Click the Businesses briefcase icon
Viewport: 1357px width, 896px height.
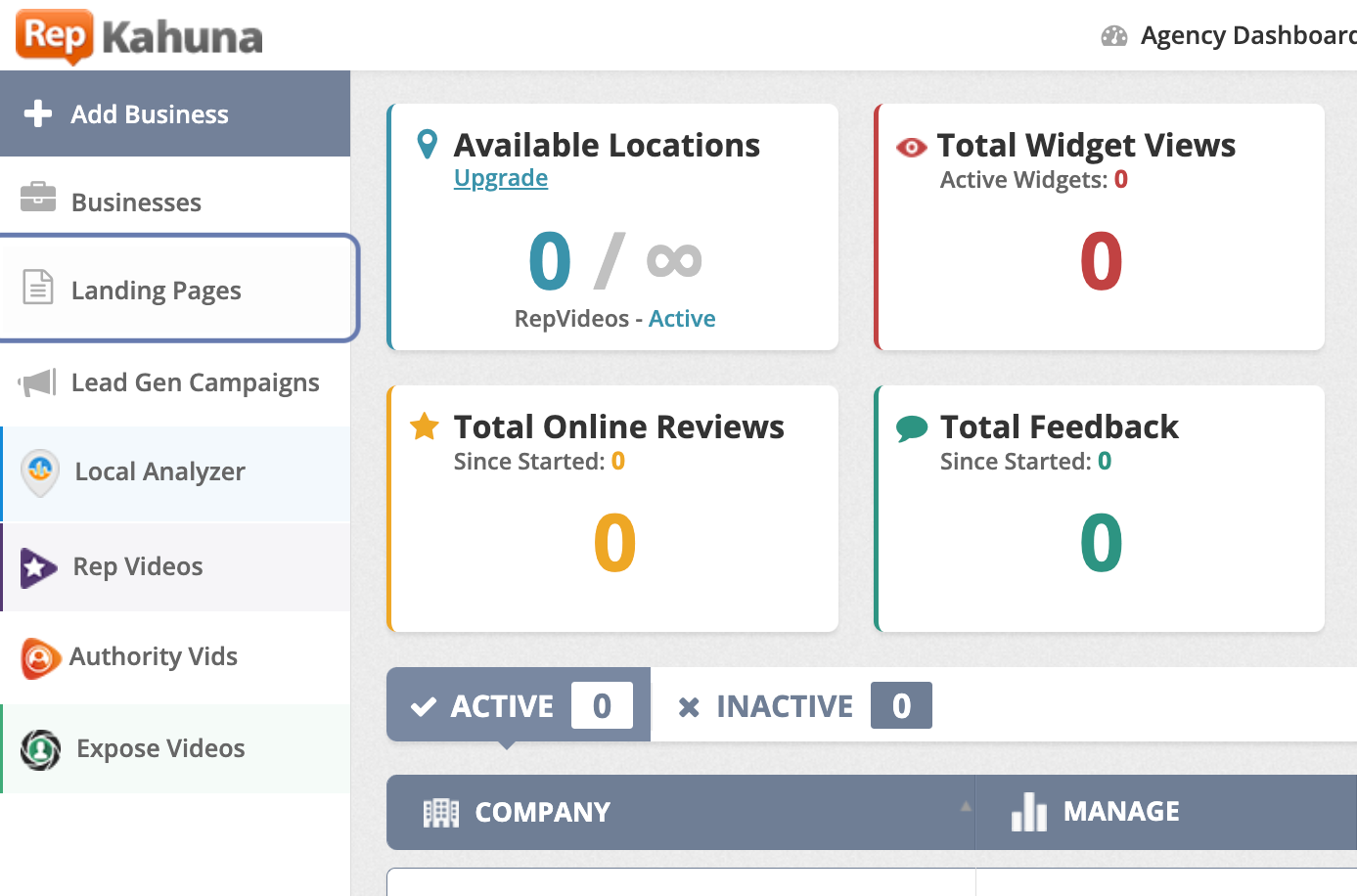[38, 197]
